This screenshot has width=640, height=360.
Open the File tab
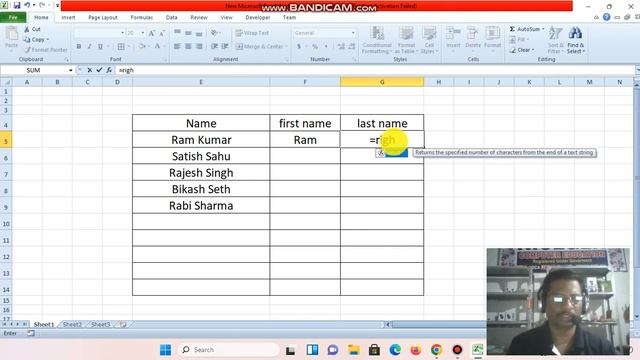tap(13, 18)
